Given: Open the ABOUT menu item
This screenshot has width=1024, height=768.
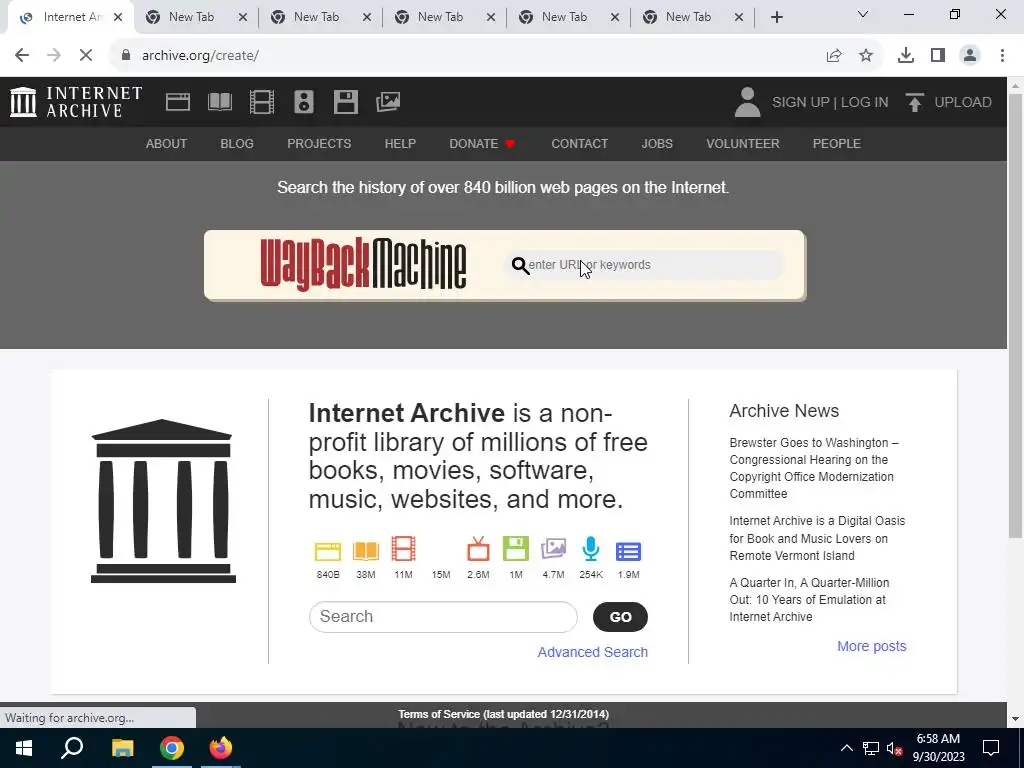Looking at the screenshot, I should [167, 144].
